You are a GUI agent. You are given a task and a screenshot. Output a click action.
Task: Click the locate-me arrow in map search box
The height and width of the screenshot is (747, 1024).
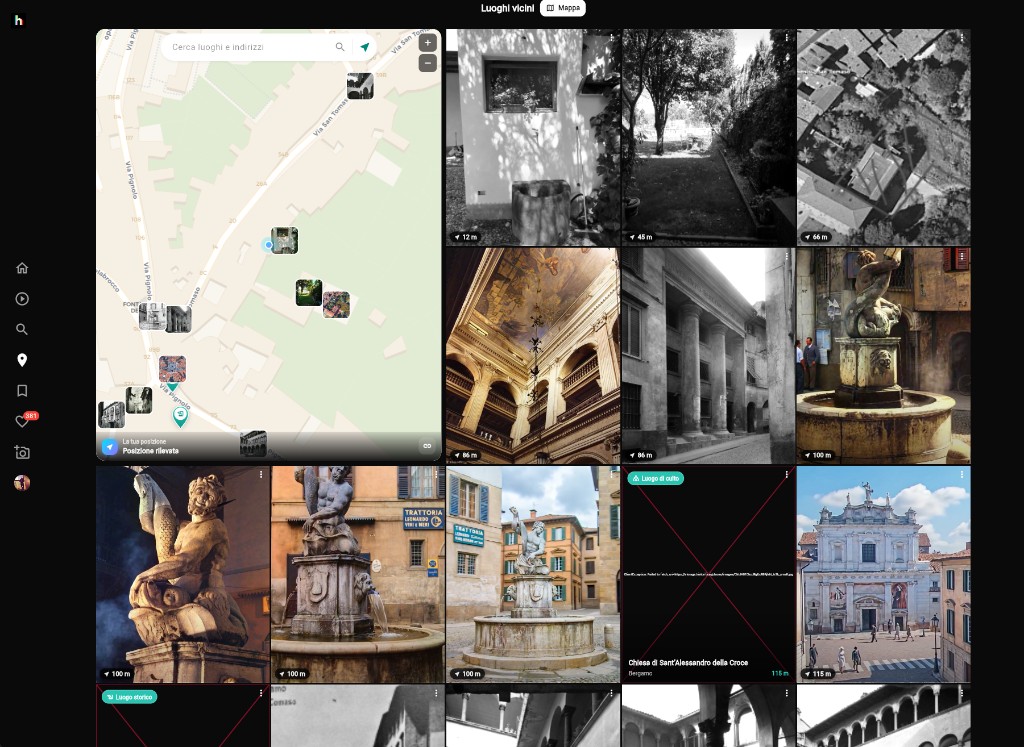tap(364, 47)
